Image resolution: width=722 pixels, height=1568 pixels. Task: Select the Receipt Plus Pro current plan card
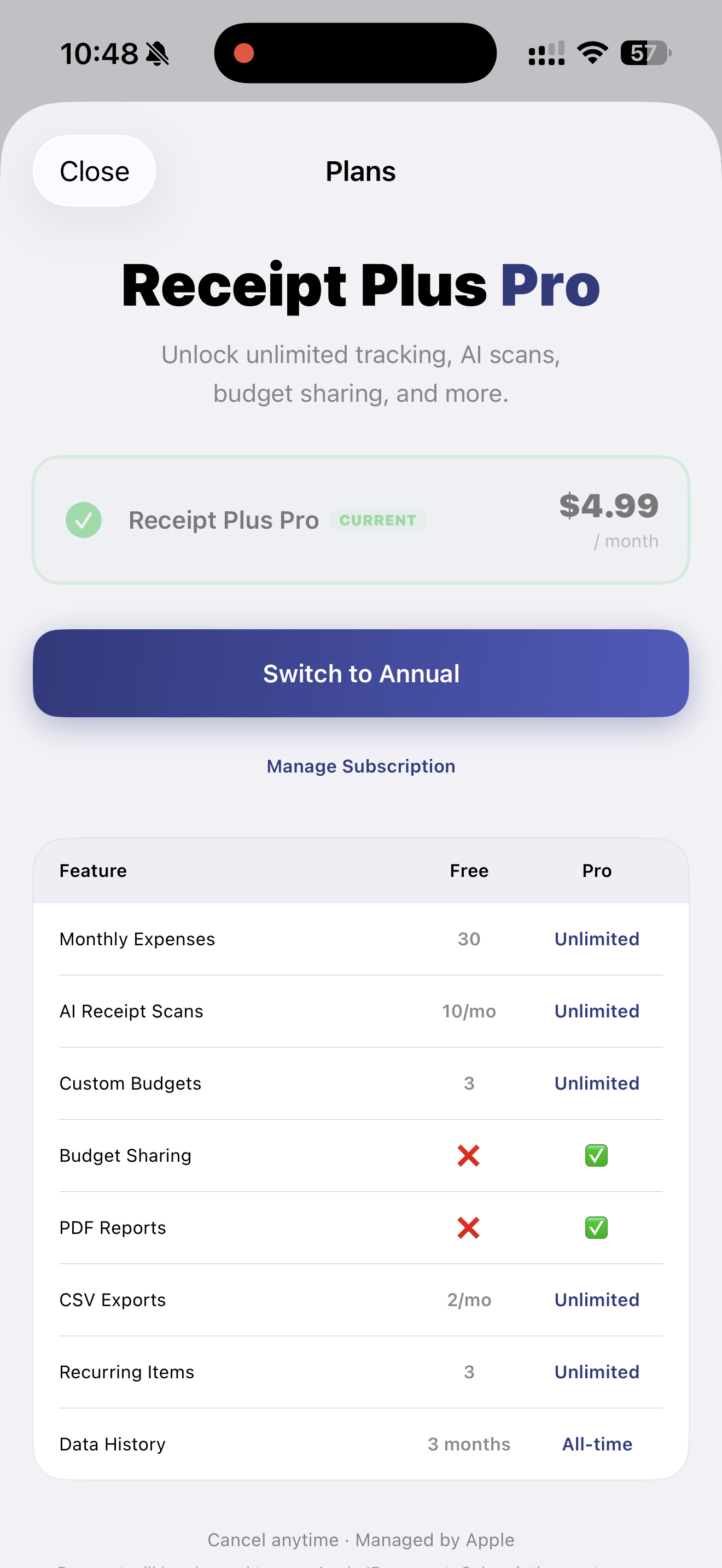click(361, 519)
